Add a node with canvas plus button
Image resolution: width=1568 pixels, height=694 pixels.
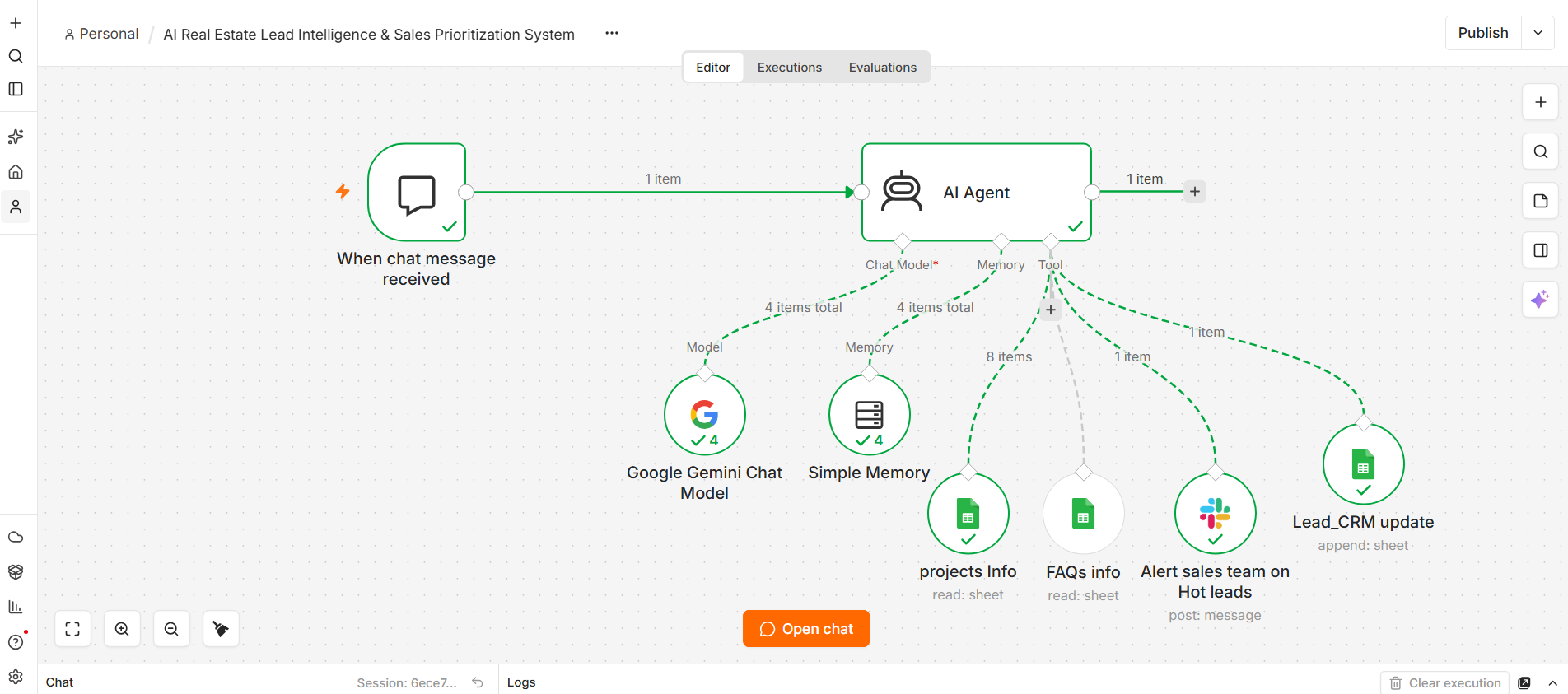pos(1540,102)
